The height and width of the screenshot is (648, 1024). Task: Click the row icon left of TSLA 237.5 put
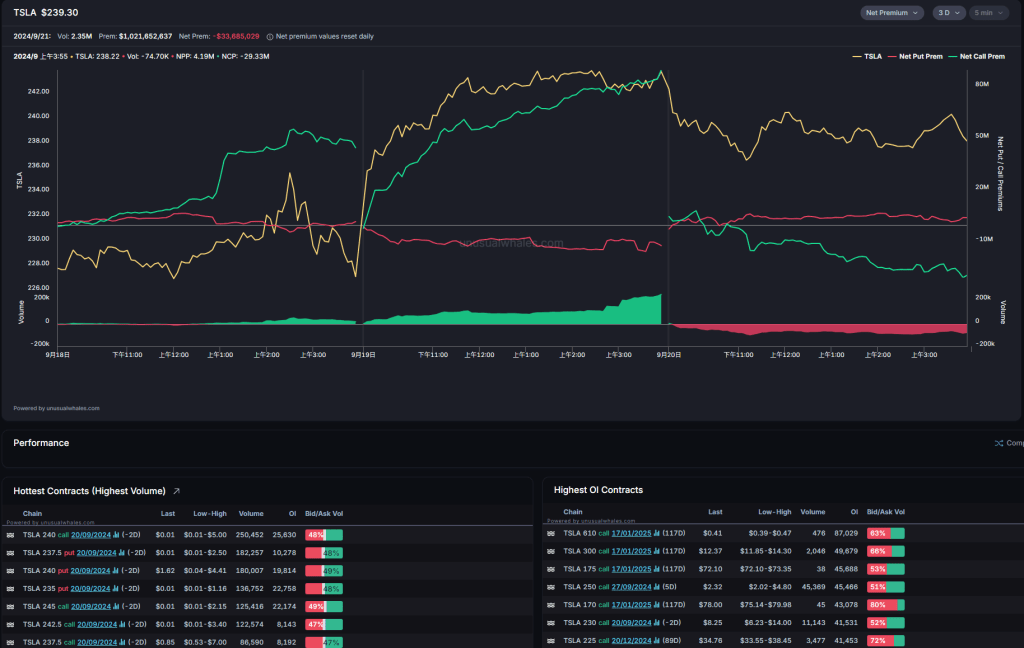point(11,552)
